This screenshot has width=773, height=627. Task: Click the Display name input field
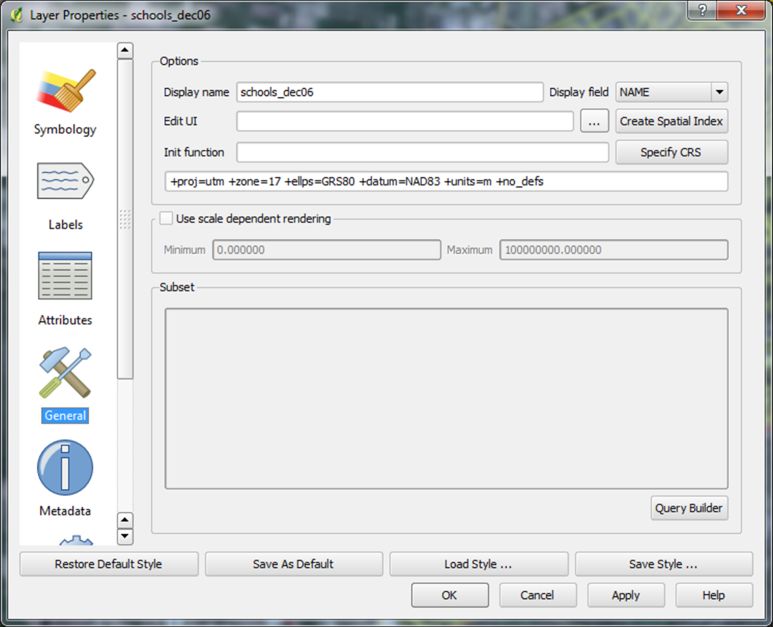click(x=389, y=92)
